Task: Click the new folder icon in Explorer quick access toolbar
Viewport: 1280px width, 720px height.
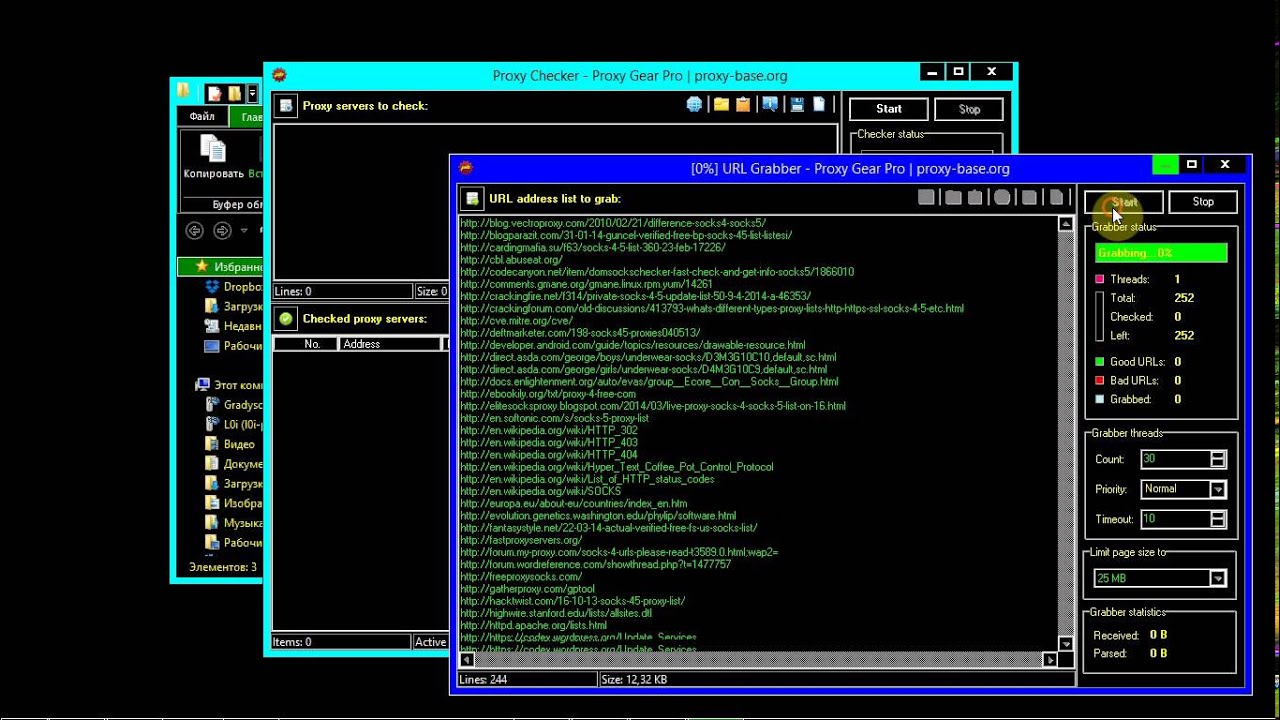Action: point(234,94)
